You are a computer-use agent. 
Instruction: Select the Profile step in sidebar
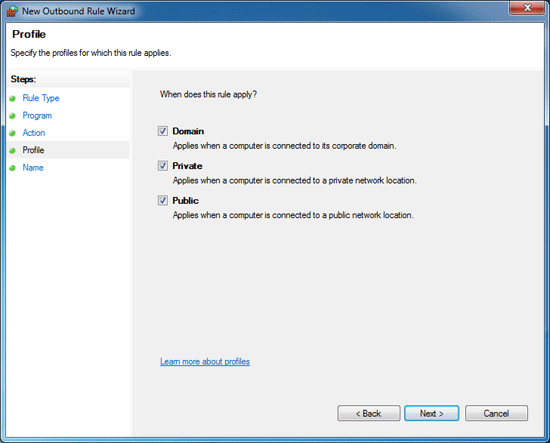coord(33,150)
